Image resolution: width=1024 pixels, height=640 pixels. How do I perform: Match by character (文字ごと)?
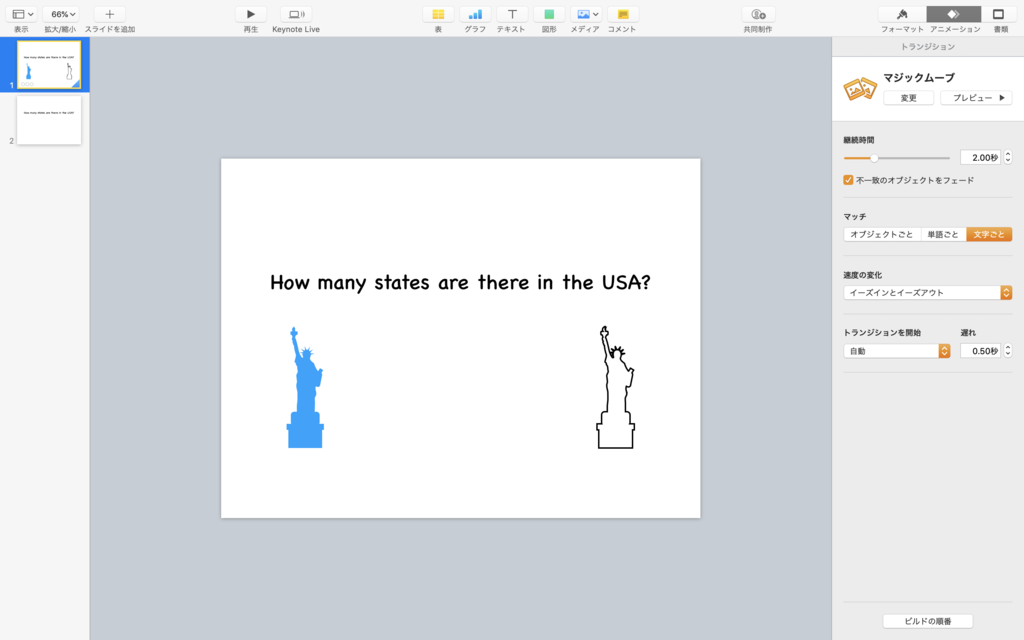pos(989,234)
